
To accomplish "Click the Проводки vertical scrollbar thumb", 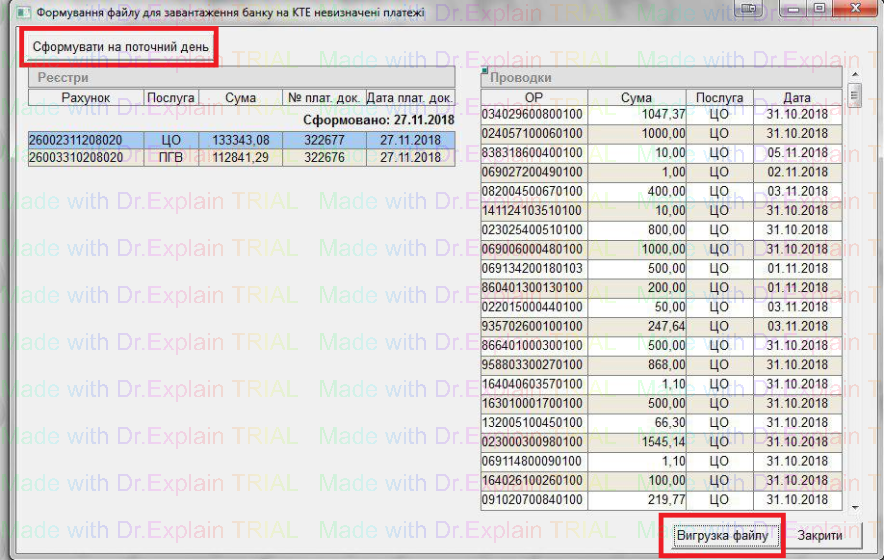I will 854,96.
